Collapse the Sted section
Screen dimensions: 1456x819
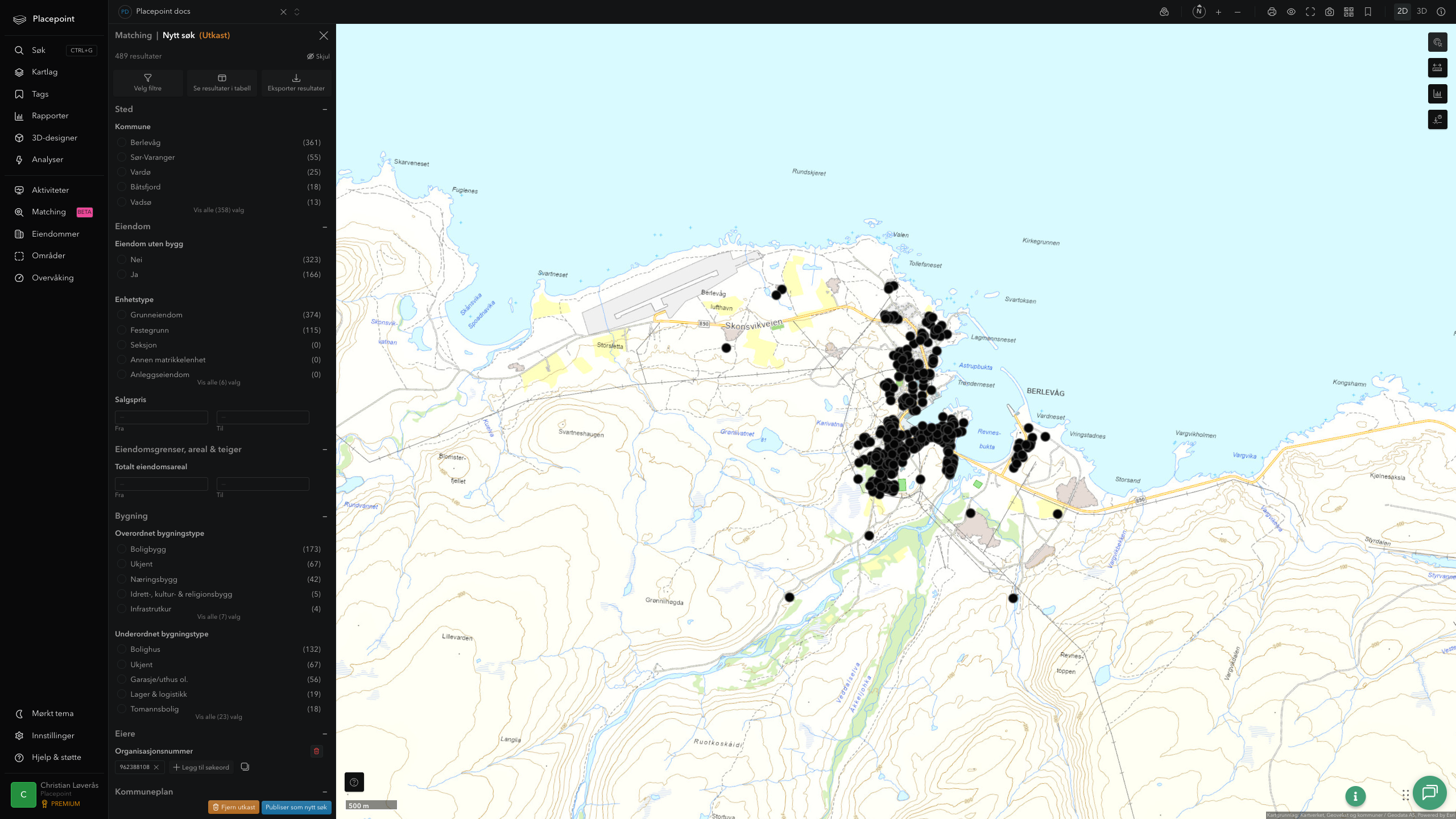[x=325, y=109]
